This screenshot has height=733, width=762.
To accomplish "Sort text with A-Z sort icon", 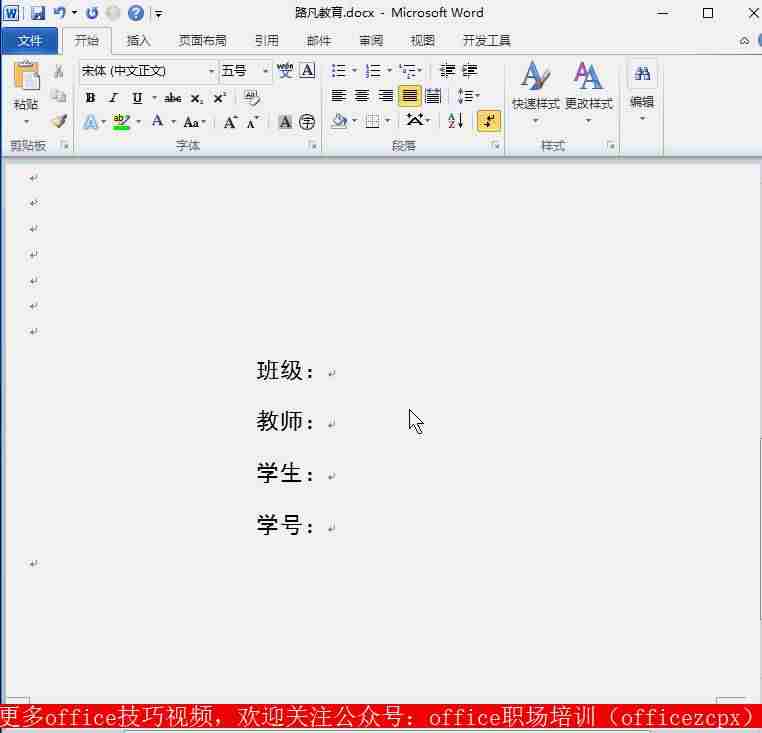I will 455,121.
